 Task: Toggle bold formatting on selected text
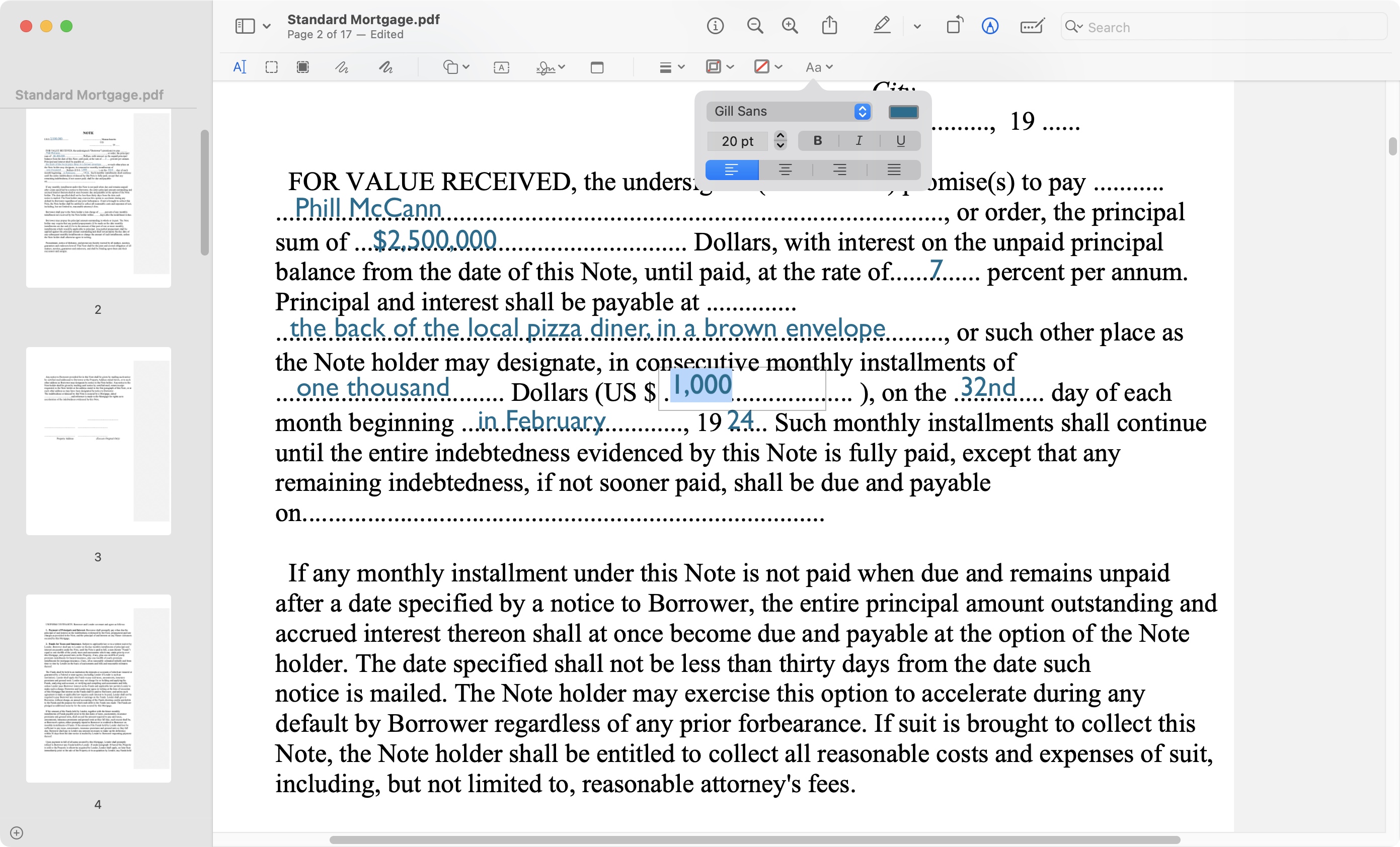(x=819, y=140)
